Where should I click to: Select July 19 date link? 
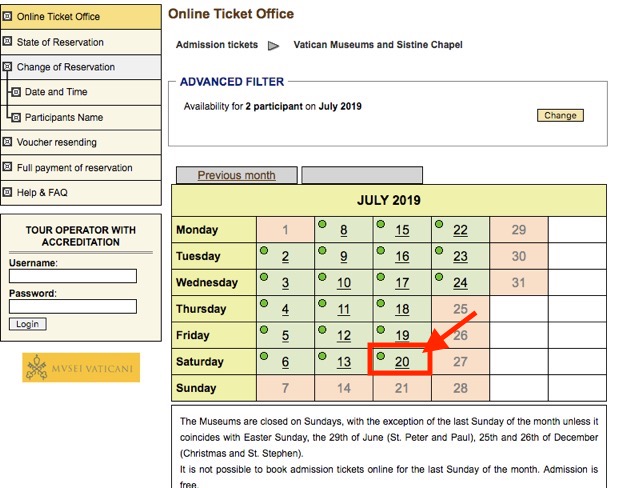coord(402,336)
